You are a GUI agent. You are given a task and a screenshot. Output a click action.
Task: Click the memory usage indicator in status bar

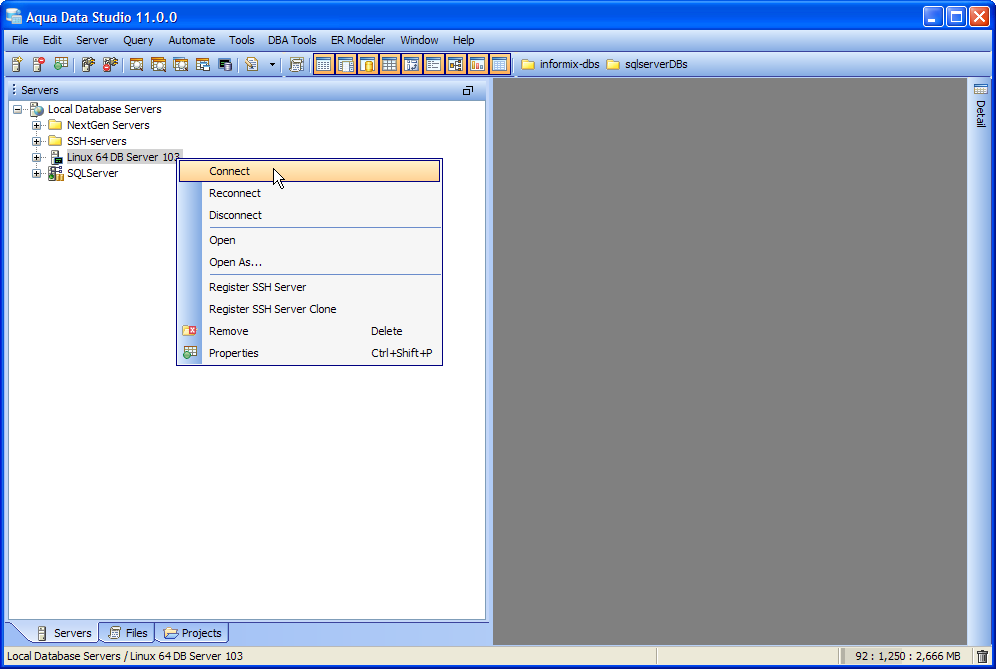click(907, 656)
